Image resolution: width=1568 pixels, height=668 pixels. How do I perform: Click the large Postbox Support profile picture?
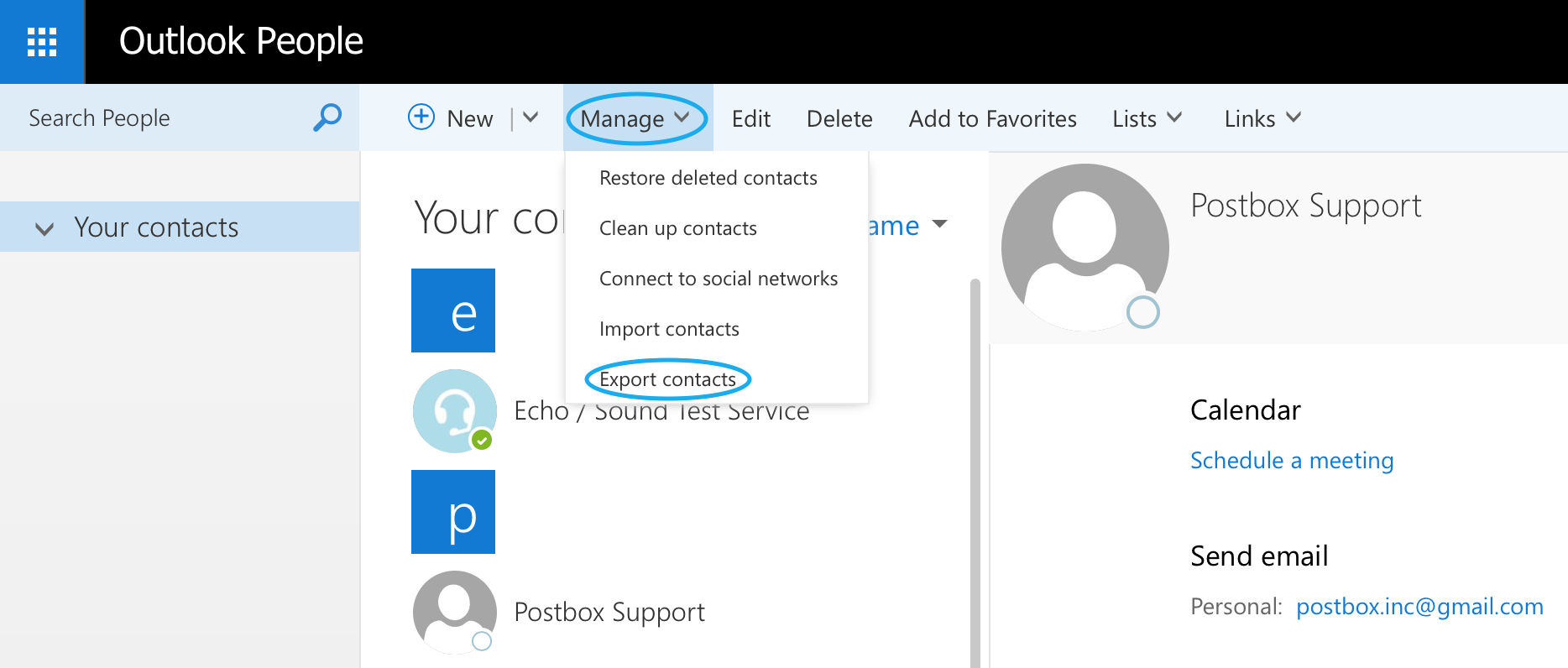tap(1085, 247)
